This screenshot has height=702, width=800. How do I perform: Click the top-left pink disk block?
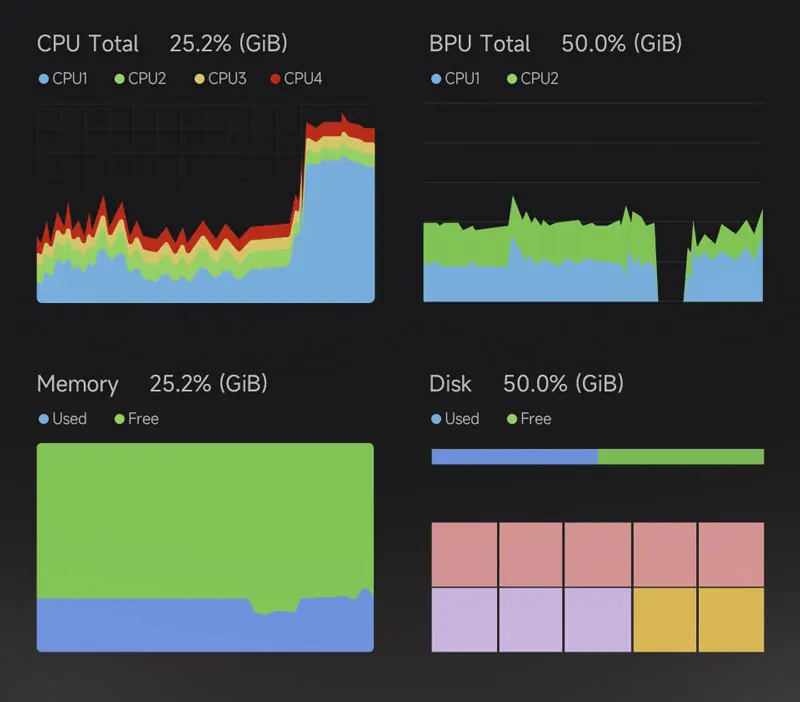pyautogui.click(x=464, y=554)
